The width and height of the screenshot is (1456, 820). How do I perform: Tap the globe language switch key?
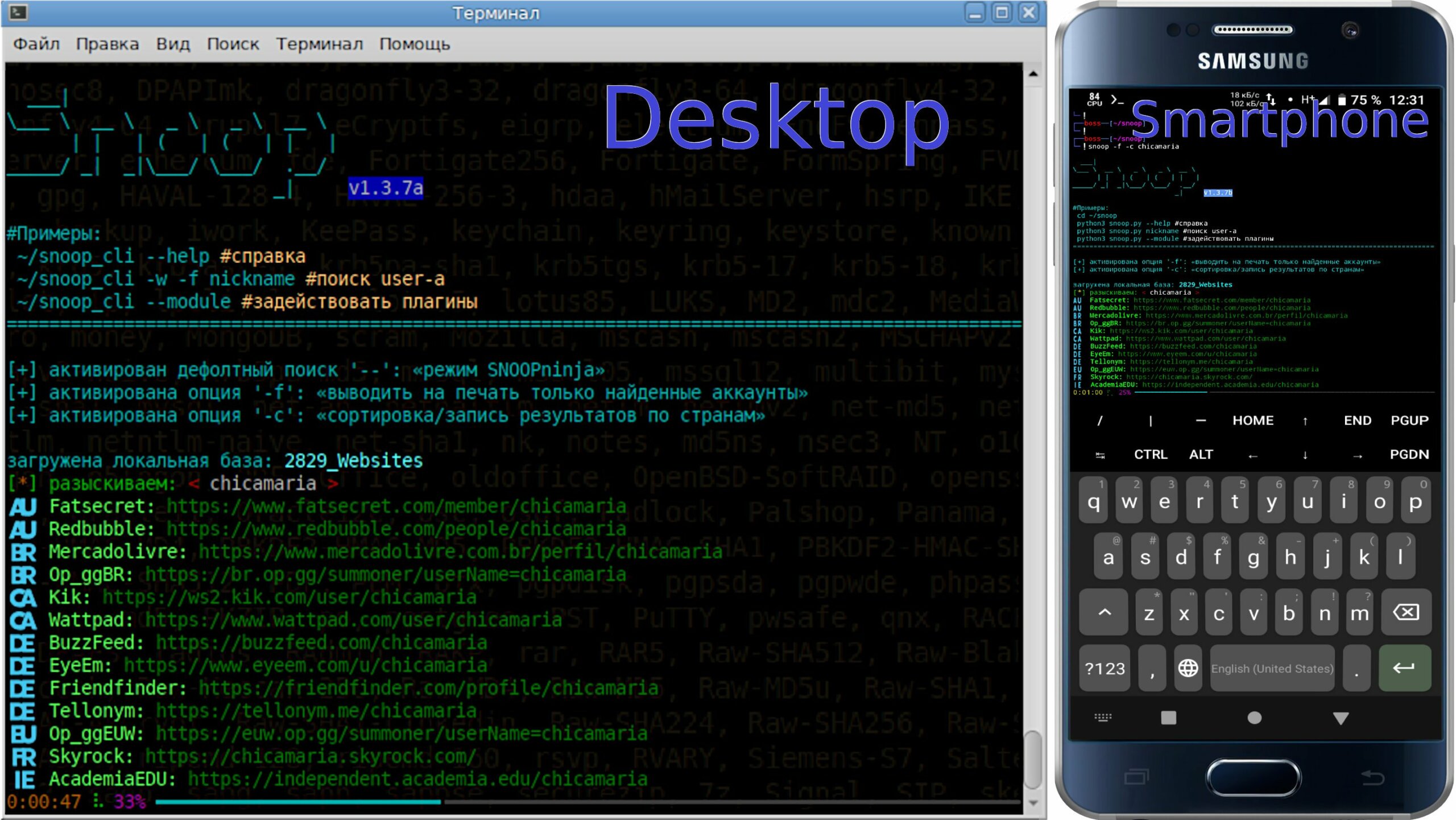pos(1188,668)
